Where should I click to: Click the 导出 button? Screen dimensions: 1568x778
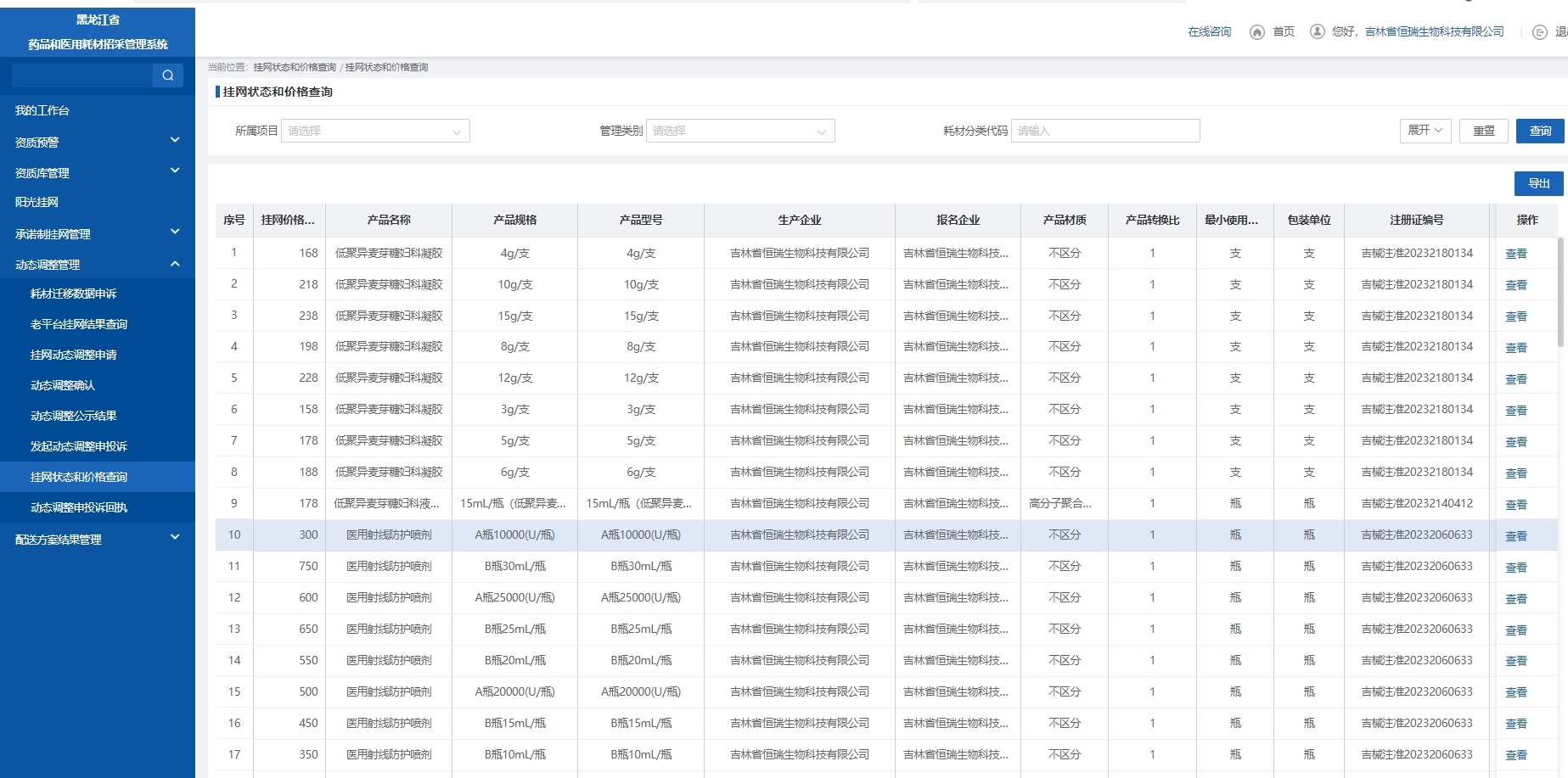tap(1538, 183)
